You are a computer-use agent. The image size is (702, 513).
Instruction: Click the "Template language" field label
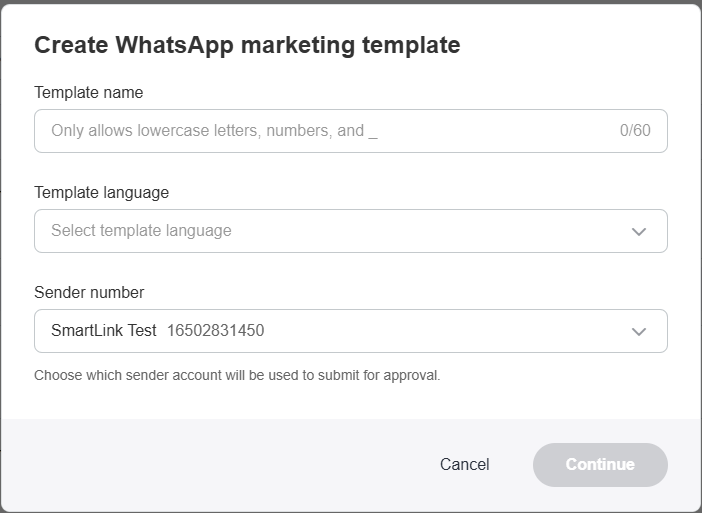coord(102,193)
